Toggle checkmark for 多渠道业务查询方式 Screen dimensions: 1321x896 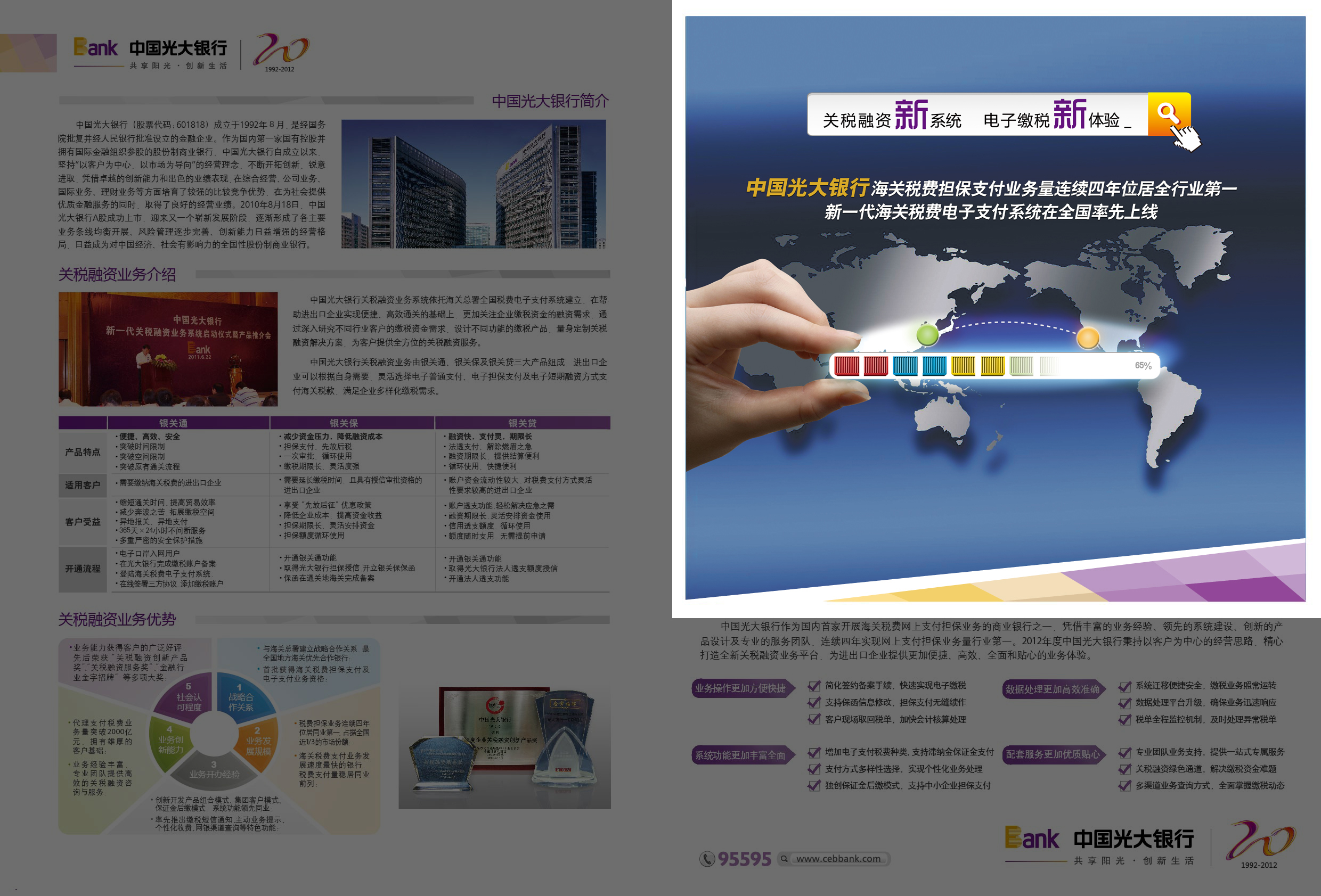(1124, 786)
